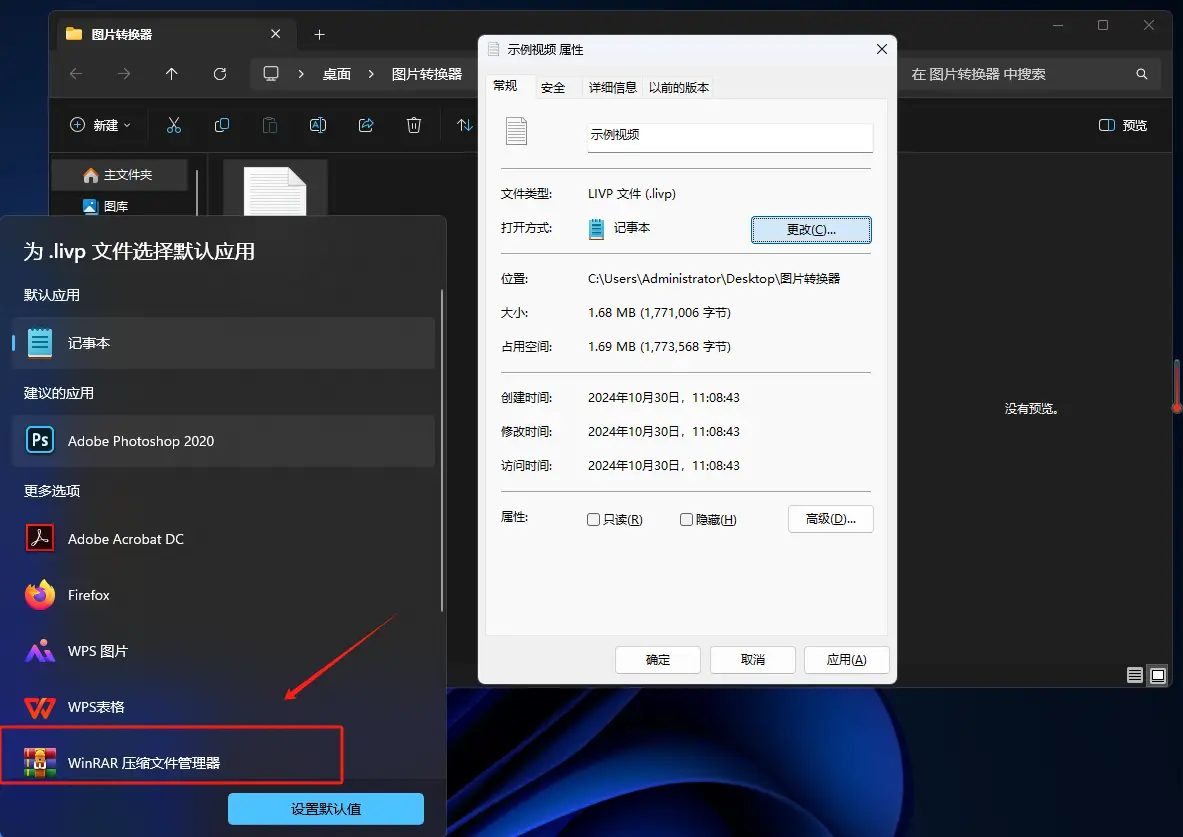Click the Share icon in Explorer toolbar

tap(365, 125)
